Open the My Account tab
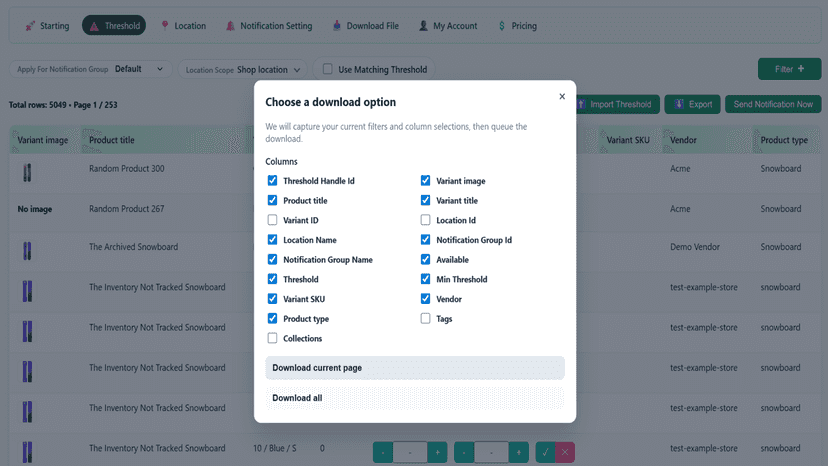828x466 pixels. click(448, 26)
